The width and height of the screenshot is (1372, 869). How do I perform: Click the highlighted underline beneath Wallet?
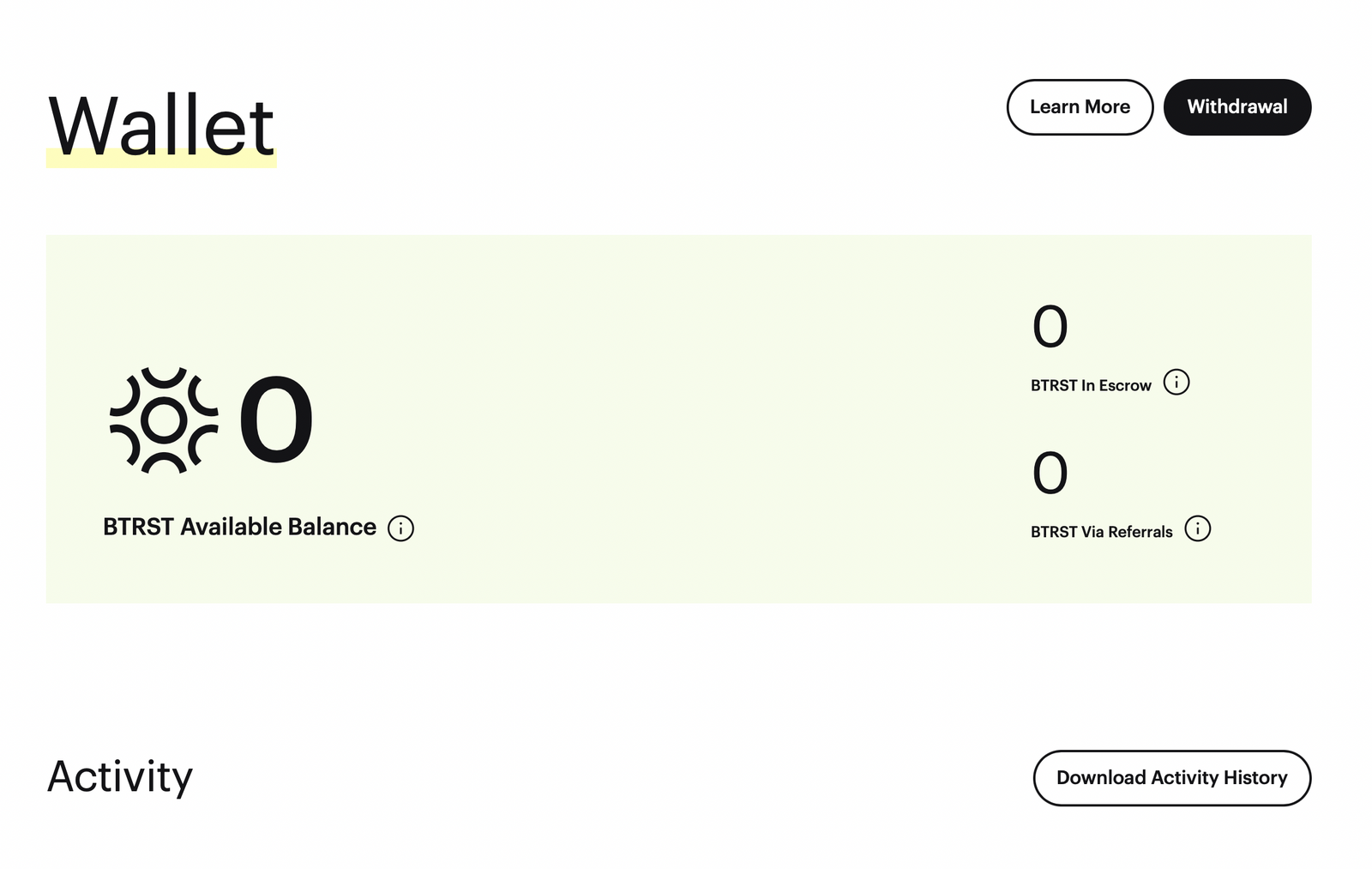(x=161, y=158)
